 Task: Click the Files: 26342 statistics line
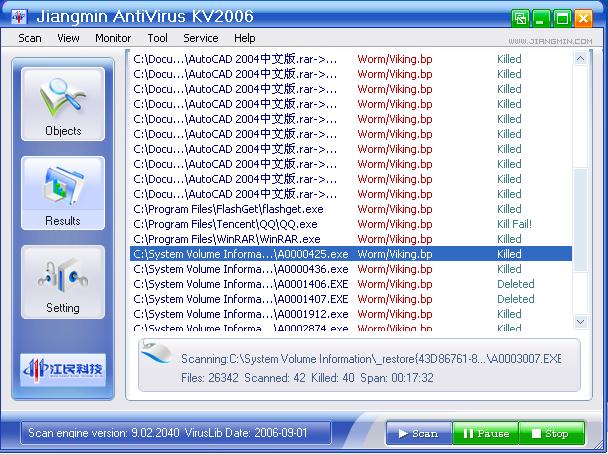[307, 378]
